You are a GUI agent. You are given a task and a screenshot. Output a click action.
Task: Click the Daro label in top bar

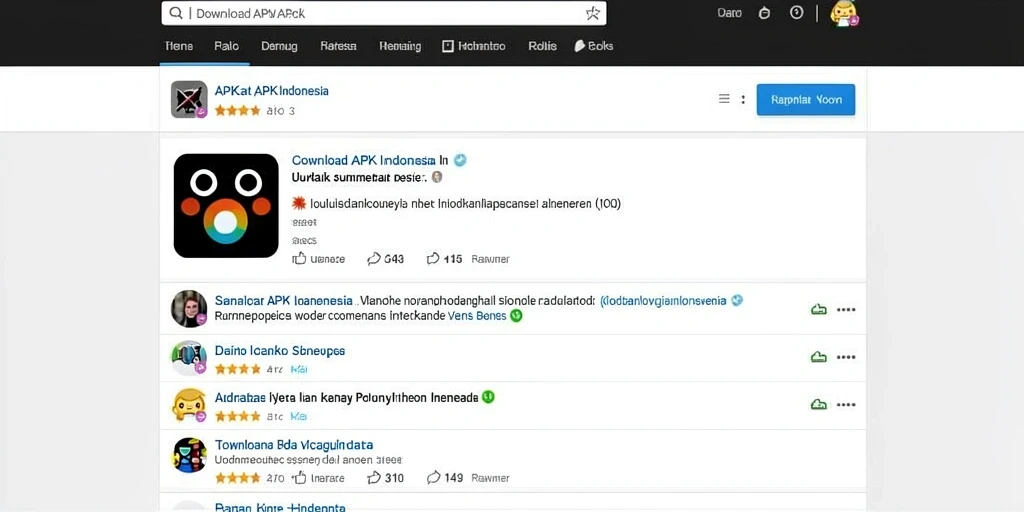pyautogui.click(x=729, y=12)
